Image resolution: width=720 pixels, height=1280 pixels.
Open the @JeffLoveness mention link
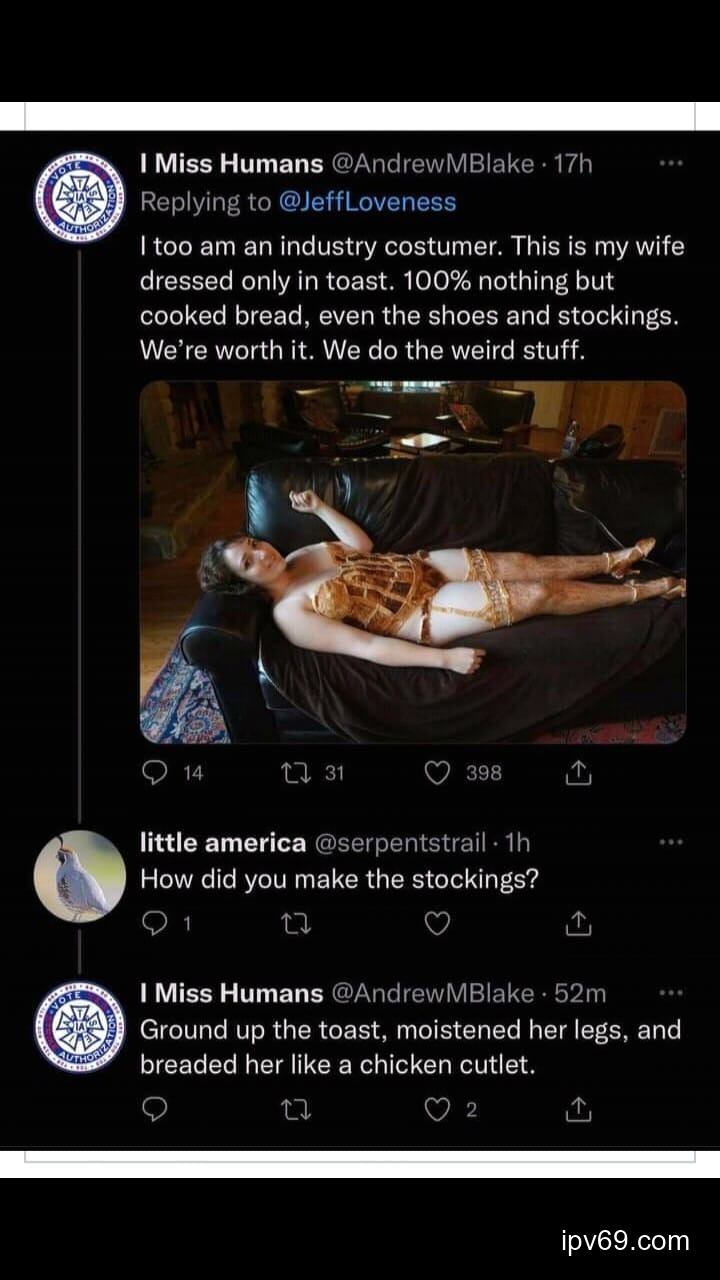click(367, 202)
